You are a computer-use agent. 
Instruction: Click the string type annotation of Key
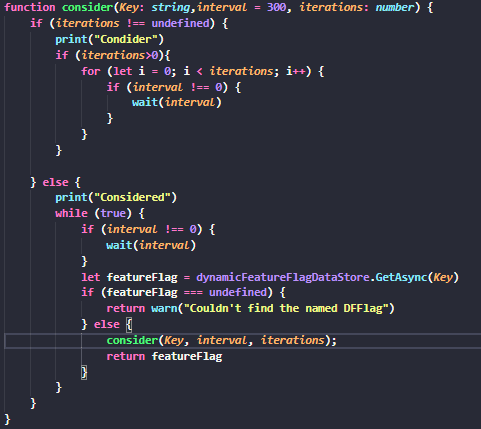[171, 7]
